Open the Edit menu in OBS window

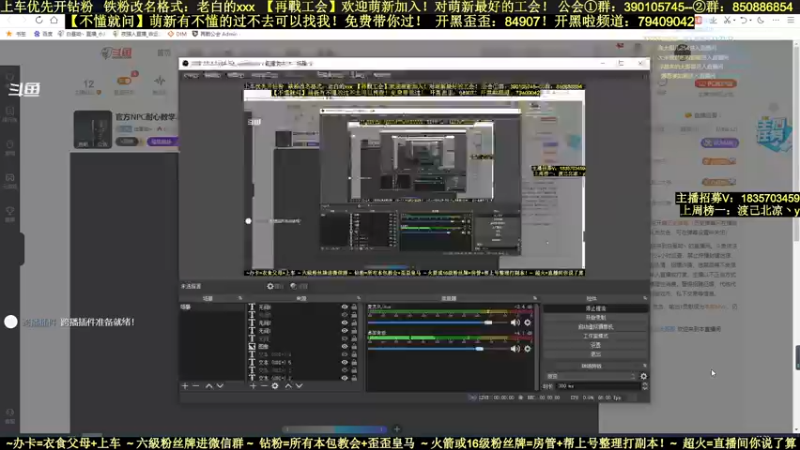tap(212, 76)
